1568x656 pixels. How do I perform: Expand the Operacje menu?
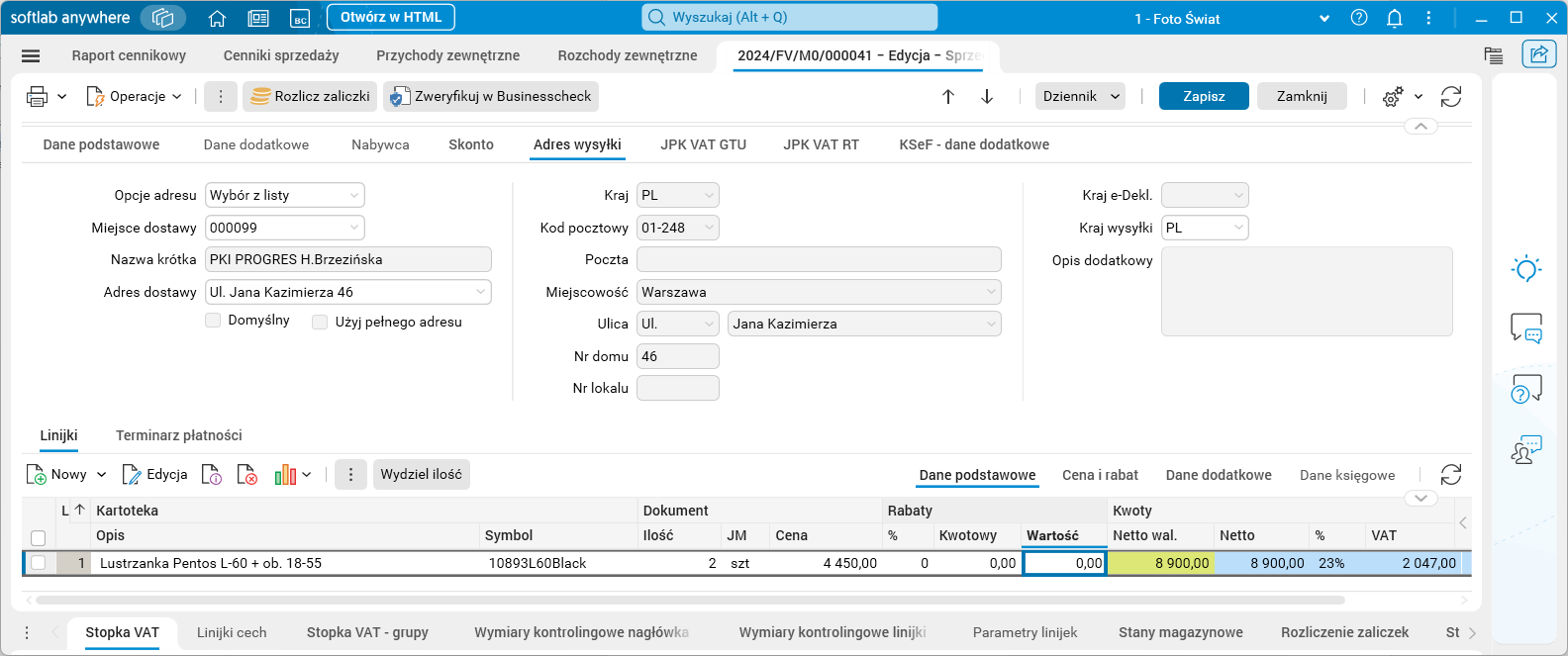point(135,96)
